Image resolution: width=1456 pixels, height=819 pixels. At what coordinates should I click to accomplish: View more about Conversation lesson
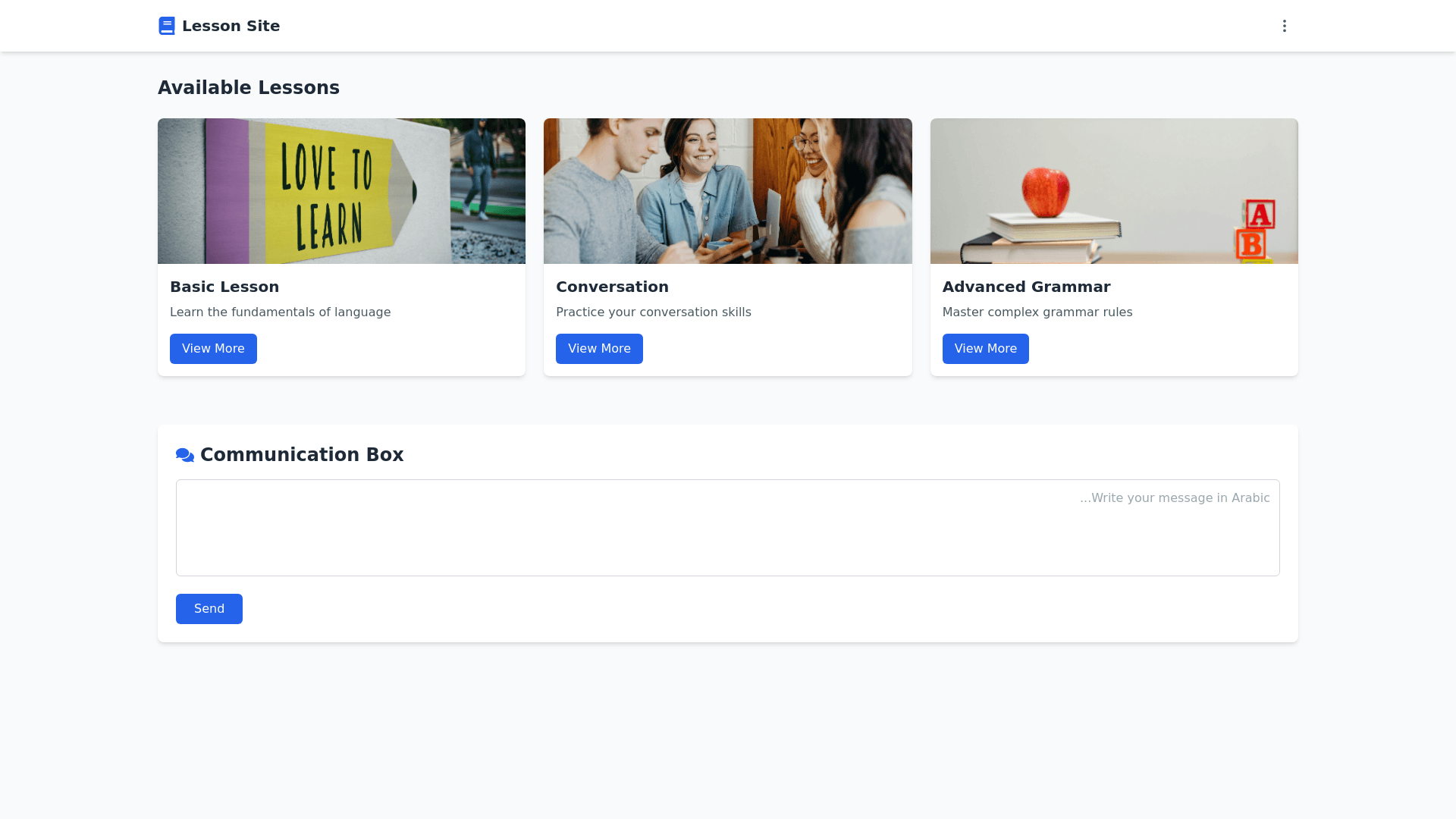599,349
